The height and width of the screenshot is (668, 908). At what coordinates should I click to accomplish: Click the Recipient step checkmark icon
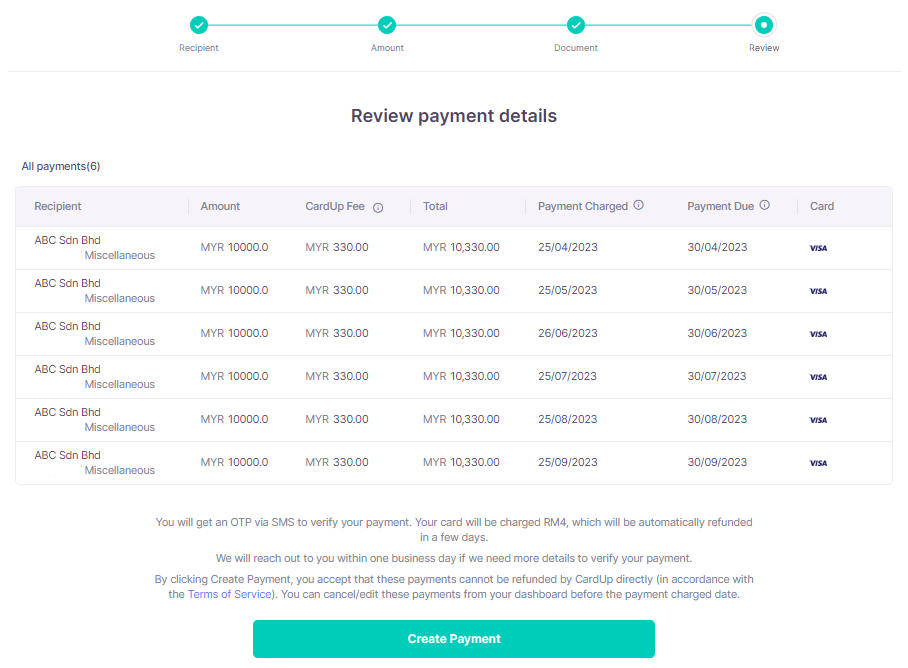198,24
